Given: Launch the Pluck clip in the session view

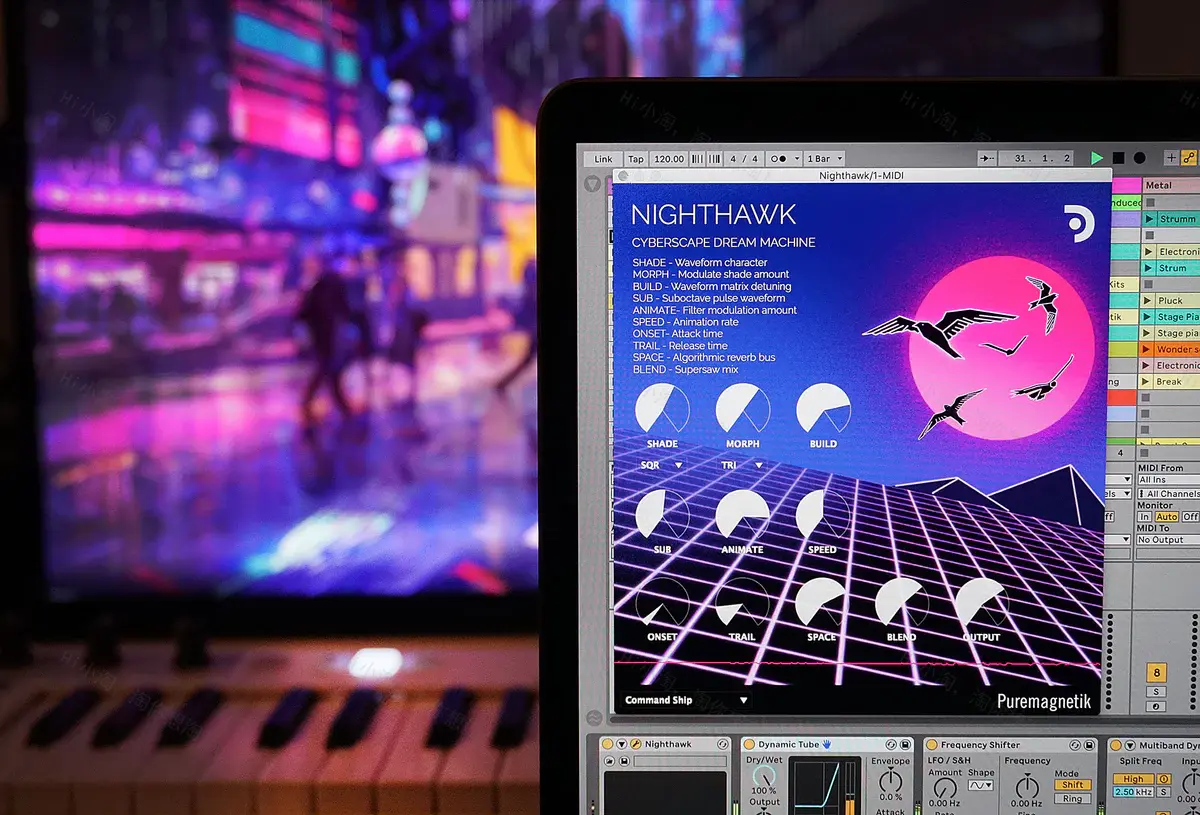Looking at the screenshot, I should [1147, 300].
